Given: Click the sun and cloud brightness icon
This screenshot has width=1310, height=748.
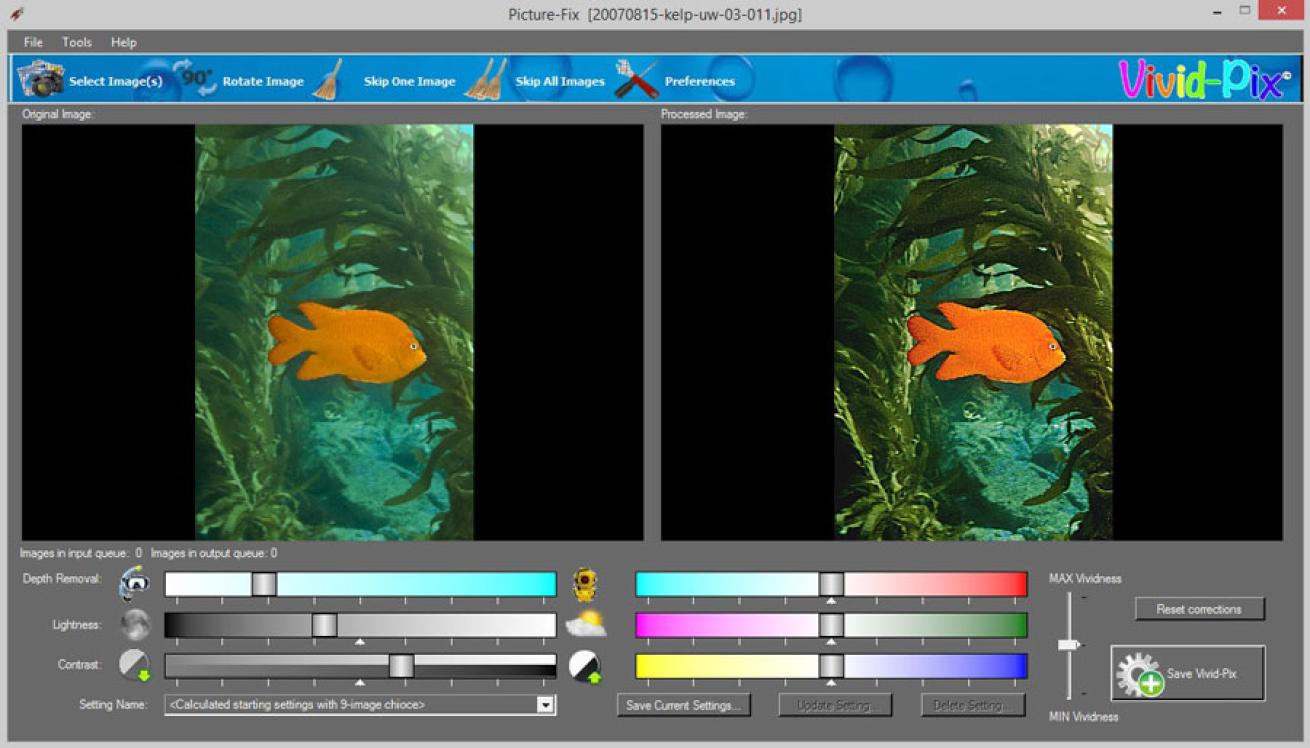Looking at the screenshot, I should point(585,625).
